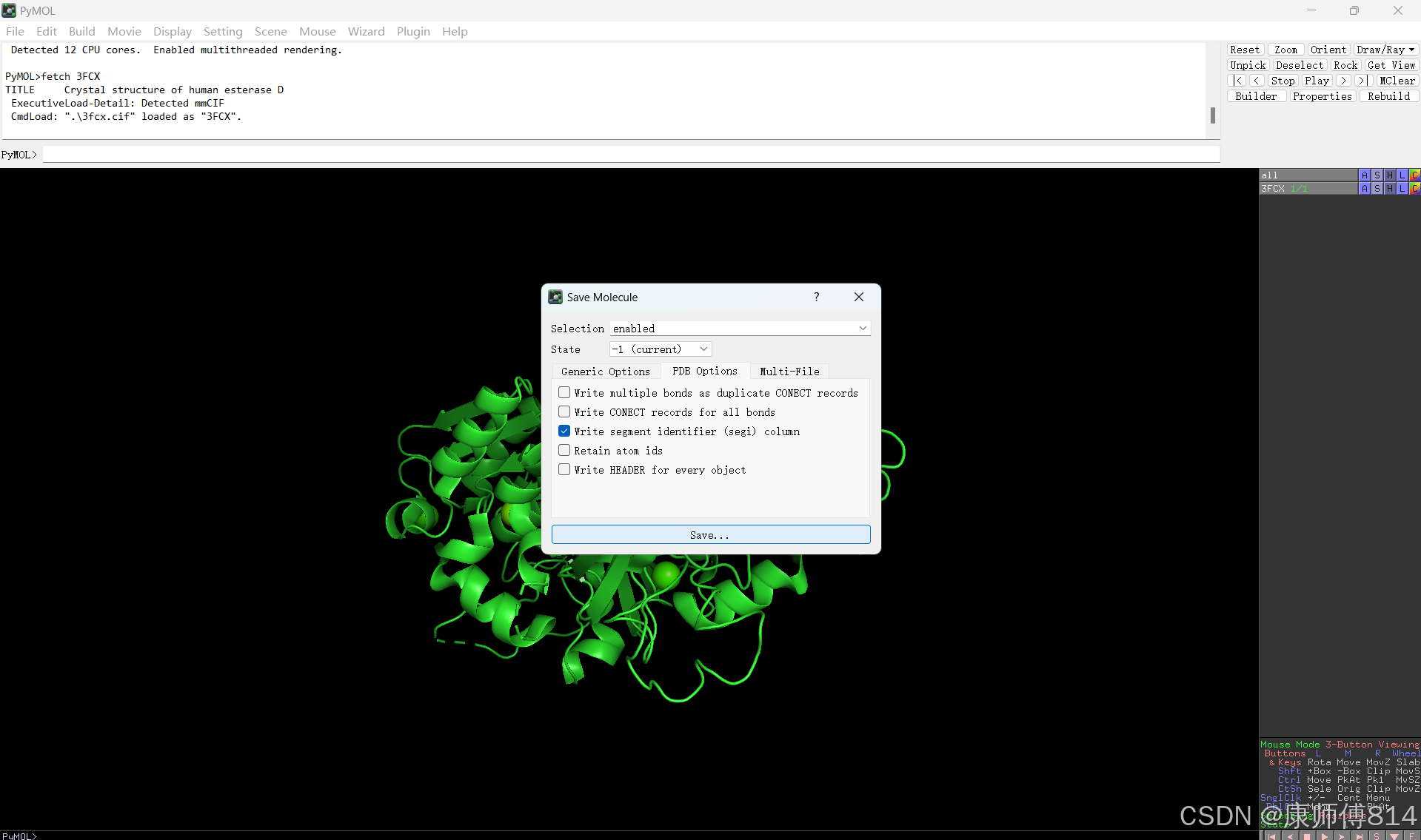The width and height of the screenshot is (1421, 840).
Task: Open the Action menu for the 'all' object
Action: coord(1364,175)
